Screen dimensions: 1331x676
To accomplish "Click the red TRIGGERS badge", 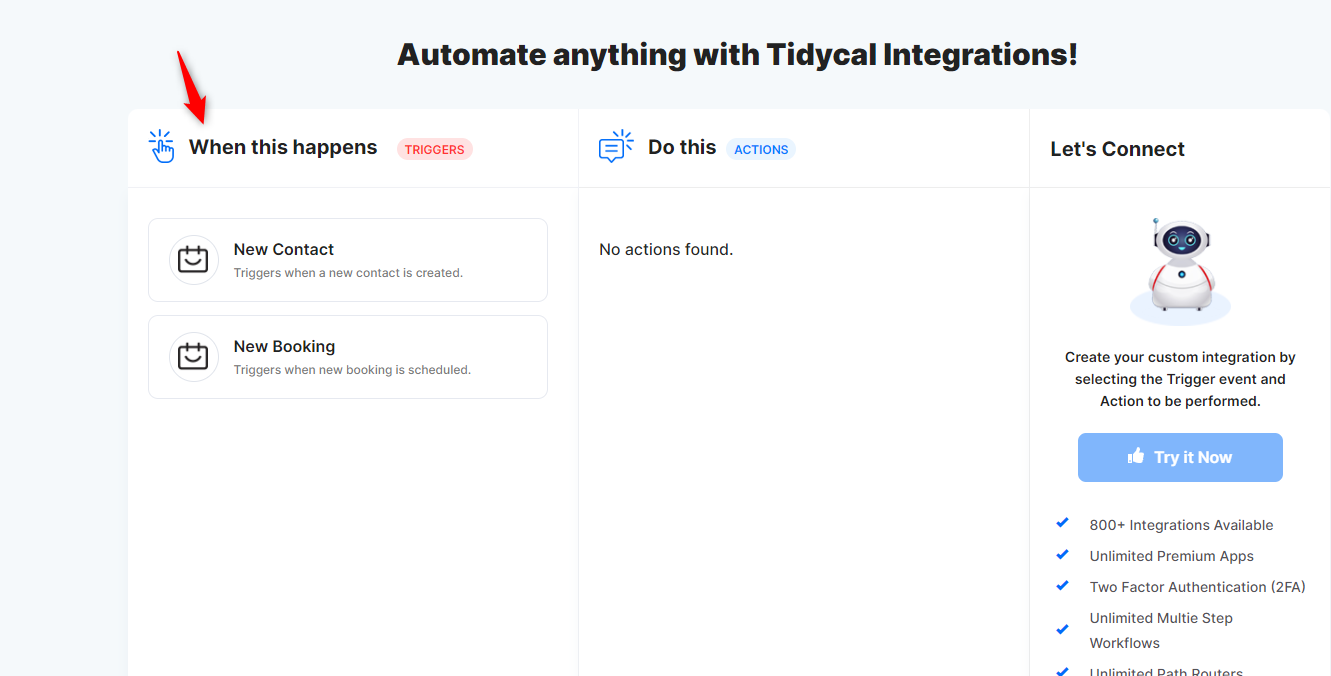I will tap(435, 149).
